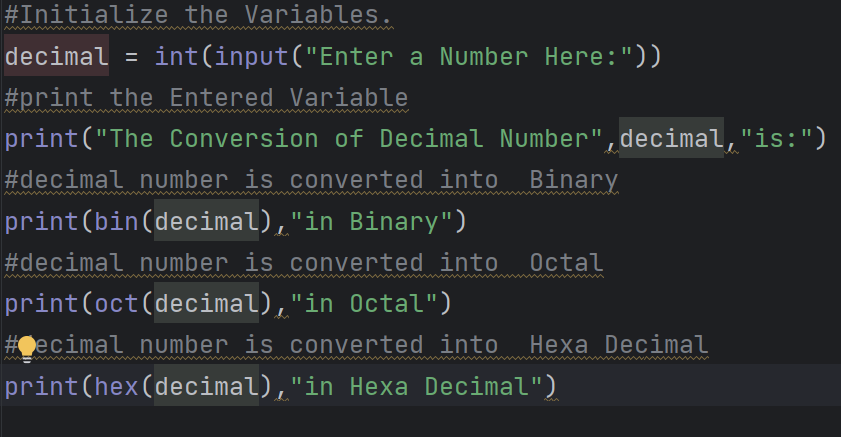The width and height of the screenshot is (841, 437).
Task: Click the decimal argument inside oct()
Action: (x=206, y=303)
